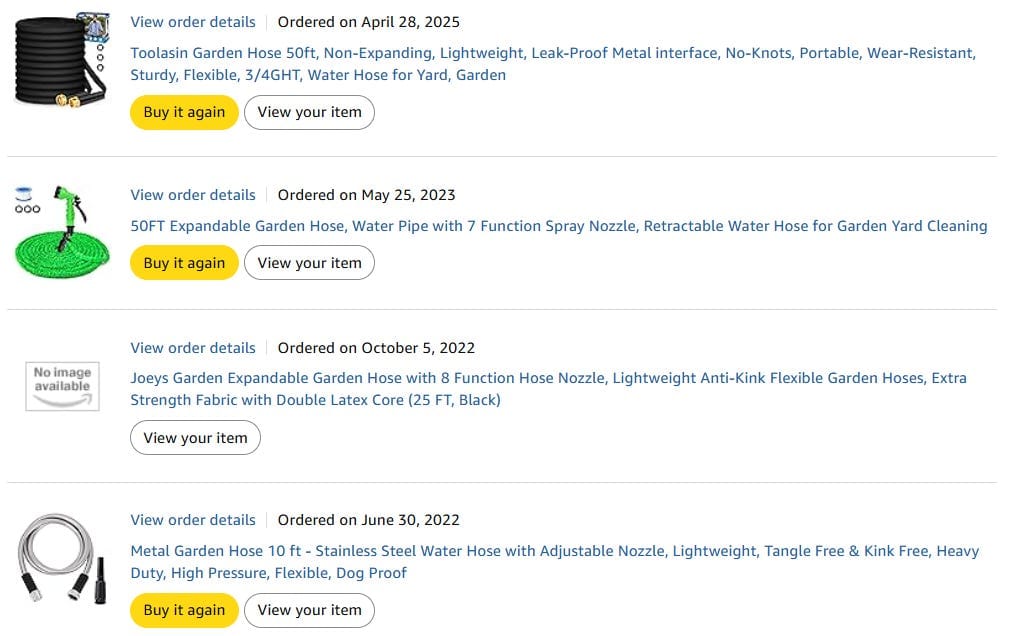Buy the Toolasin Garden Hose again
1023x636 pixels.
(185, 113)
